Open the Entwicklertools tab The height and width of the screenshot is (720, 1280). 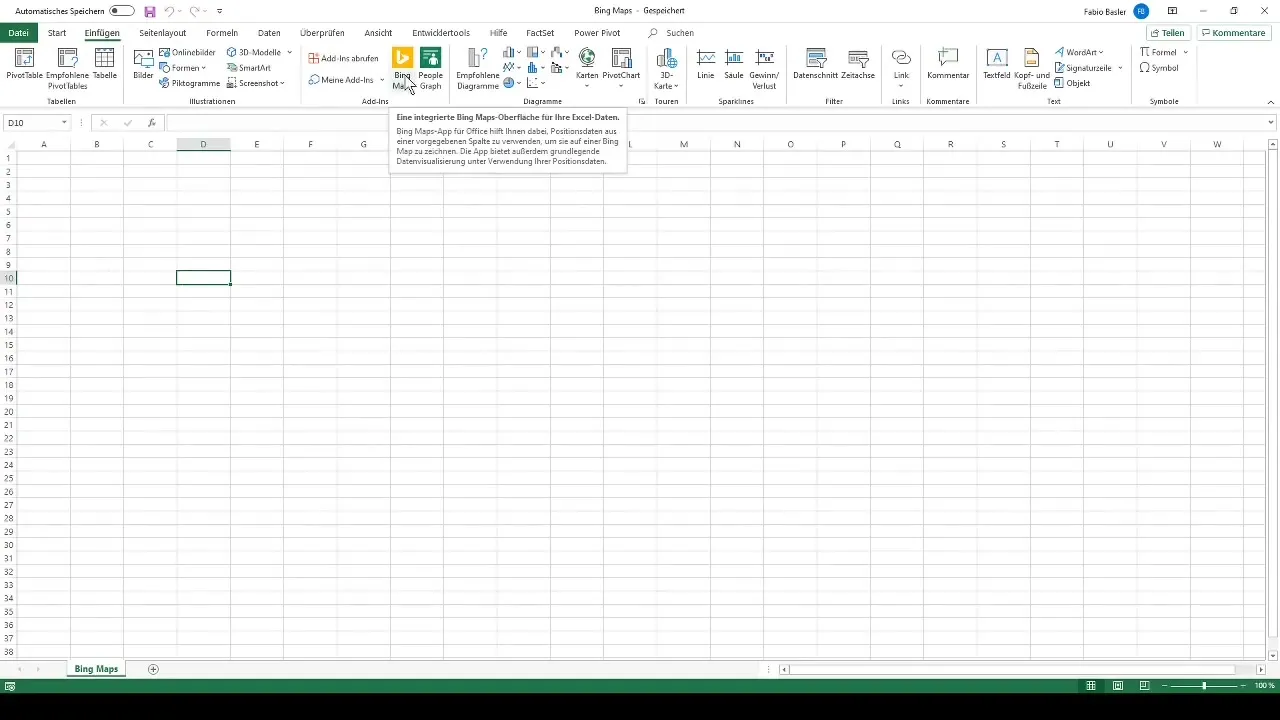[440, 33]
